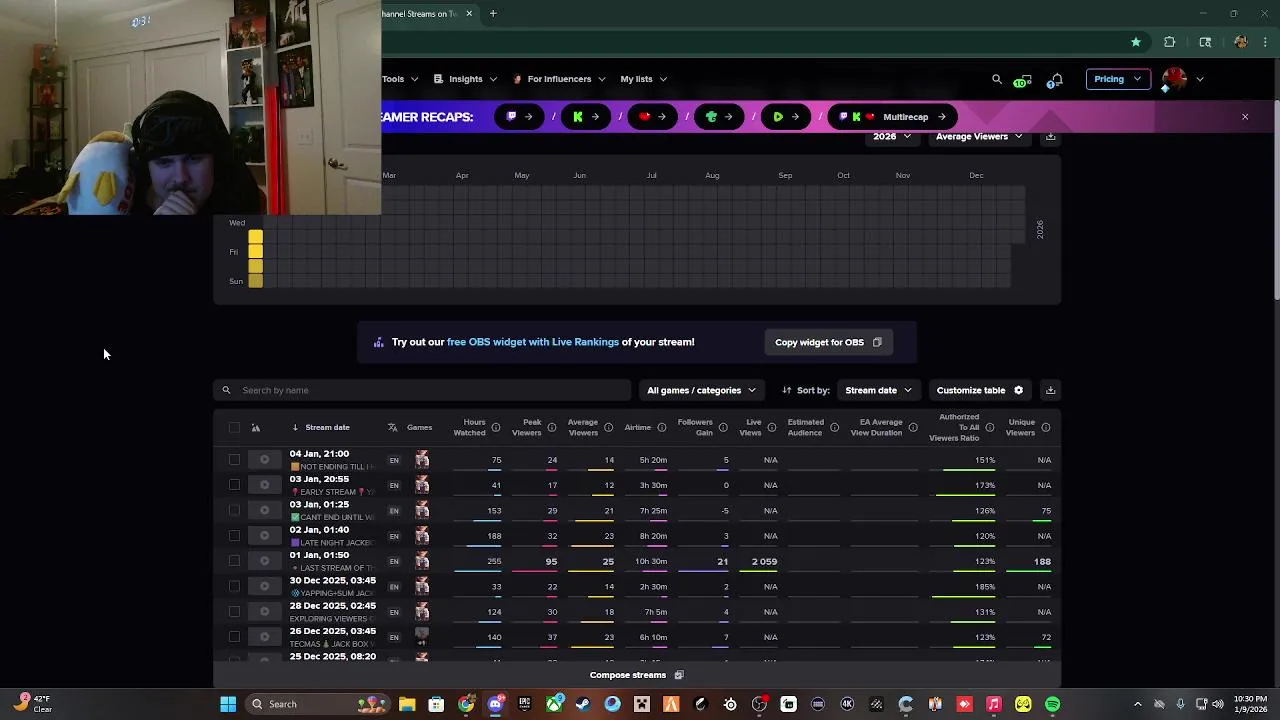Click the Chrome bookmark star icon
Viewport: 1280px width, 720px height.
click(1136, 42)
